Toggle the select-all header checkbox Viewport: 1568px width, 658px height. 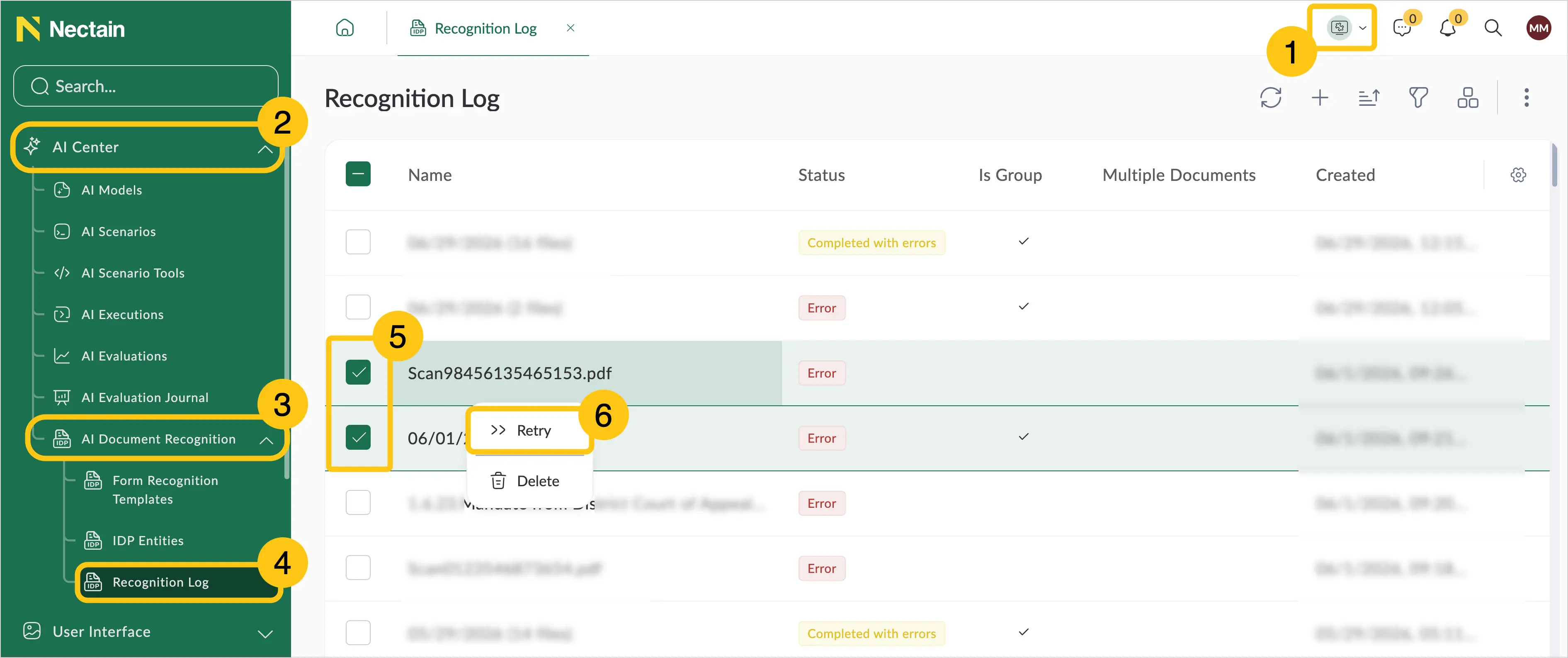358,174
